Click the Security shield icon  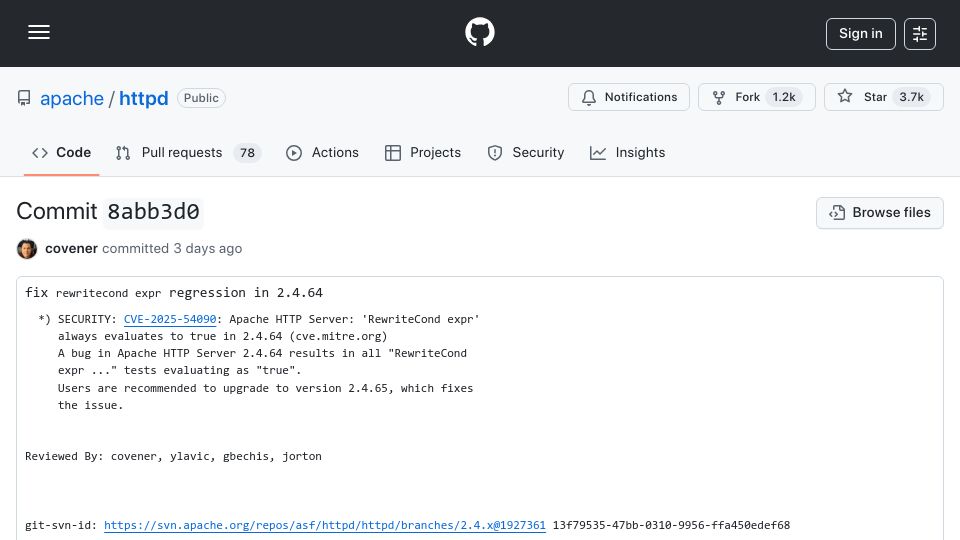coord(495,152)
